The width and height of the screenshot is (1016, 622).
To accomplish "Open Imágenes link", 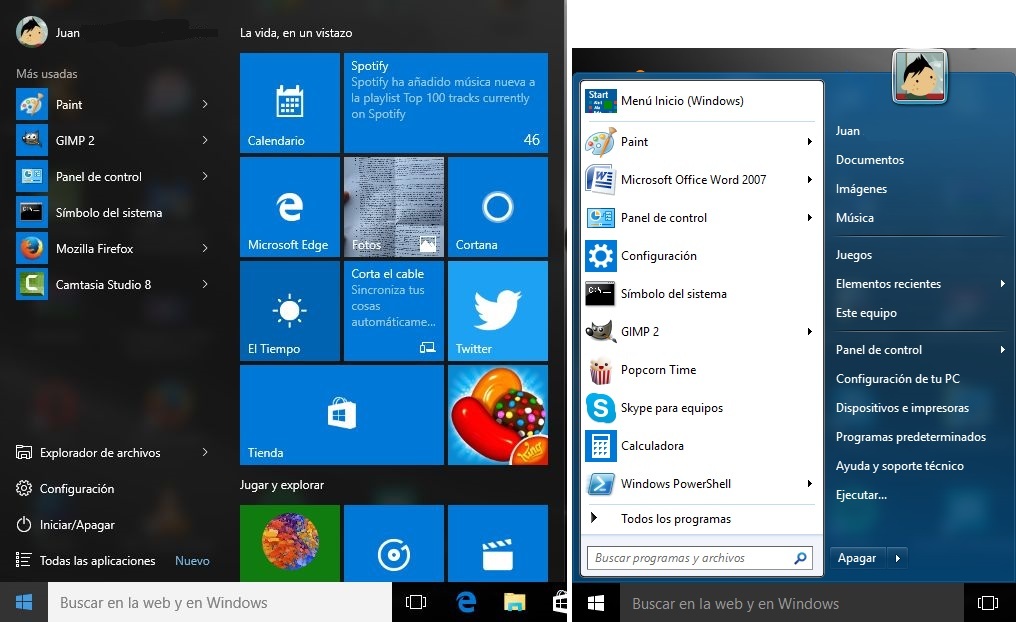I will click(861, 189).
